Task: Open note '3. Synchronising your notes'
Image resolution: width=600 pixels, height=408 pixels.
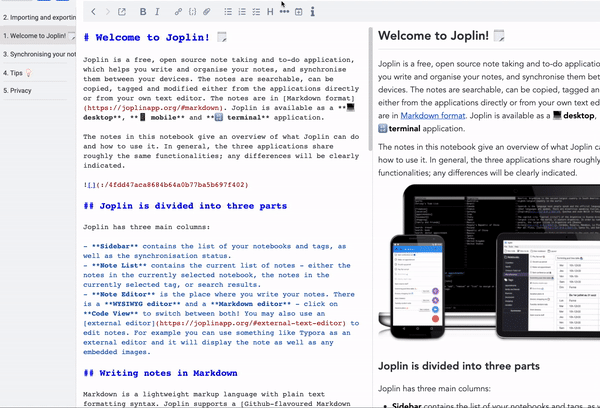Action: tap(38, 54)
